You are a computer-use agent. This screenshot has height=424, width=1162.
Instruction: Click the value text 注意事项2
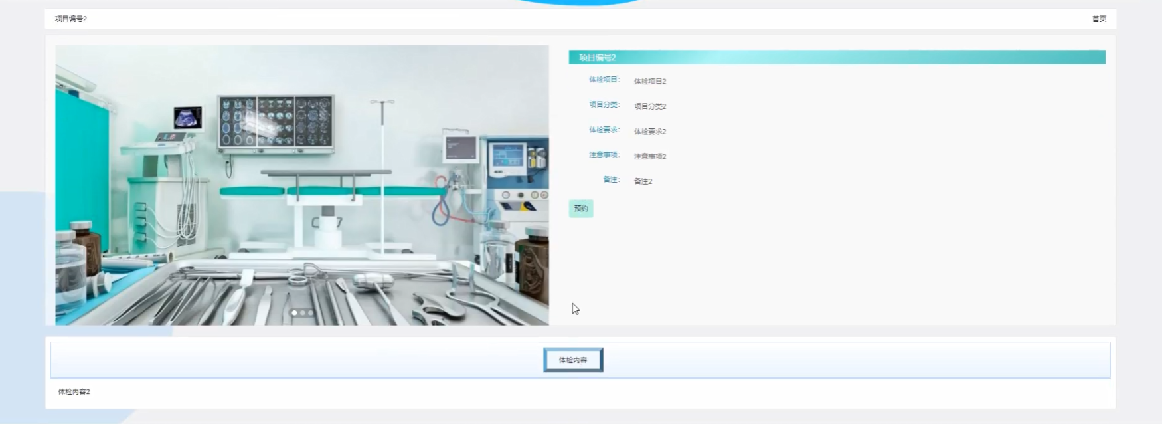650,156
